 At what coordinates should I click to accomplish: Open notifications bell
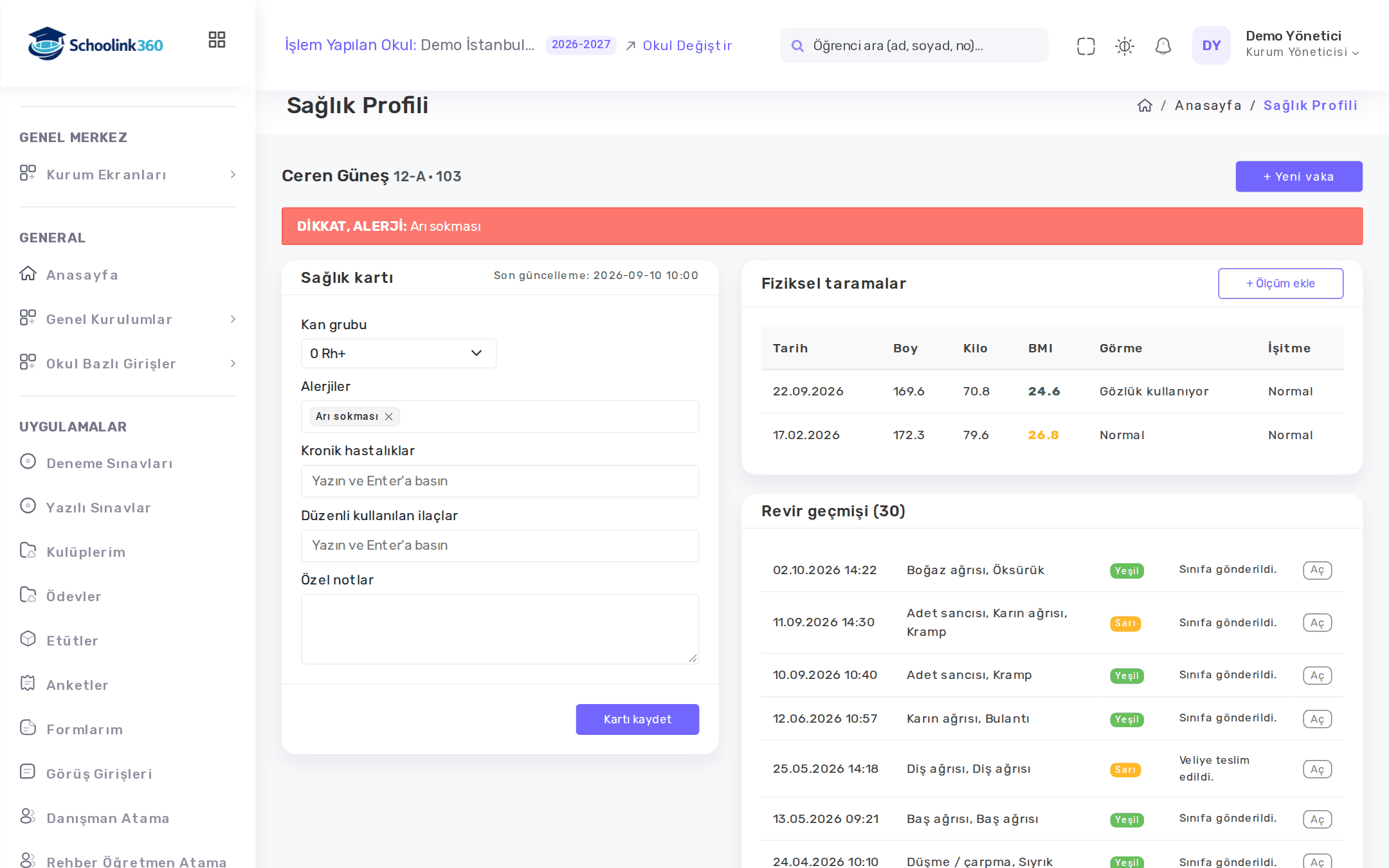[x=1163, y=46]
